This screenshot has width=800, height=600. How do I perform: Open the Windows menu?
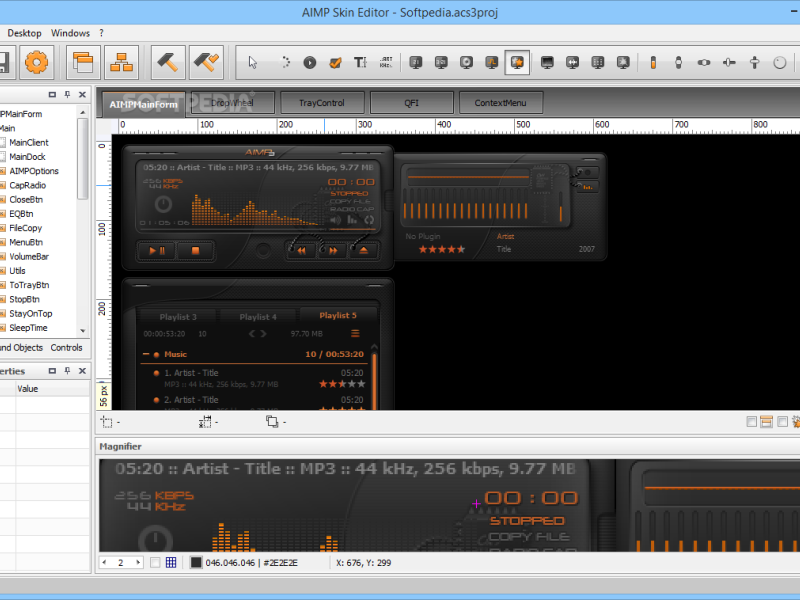pos(70,33)
